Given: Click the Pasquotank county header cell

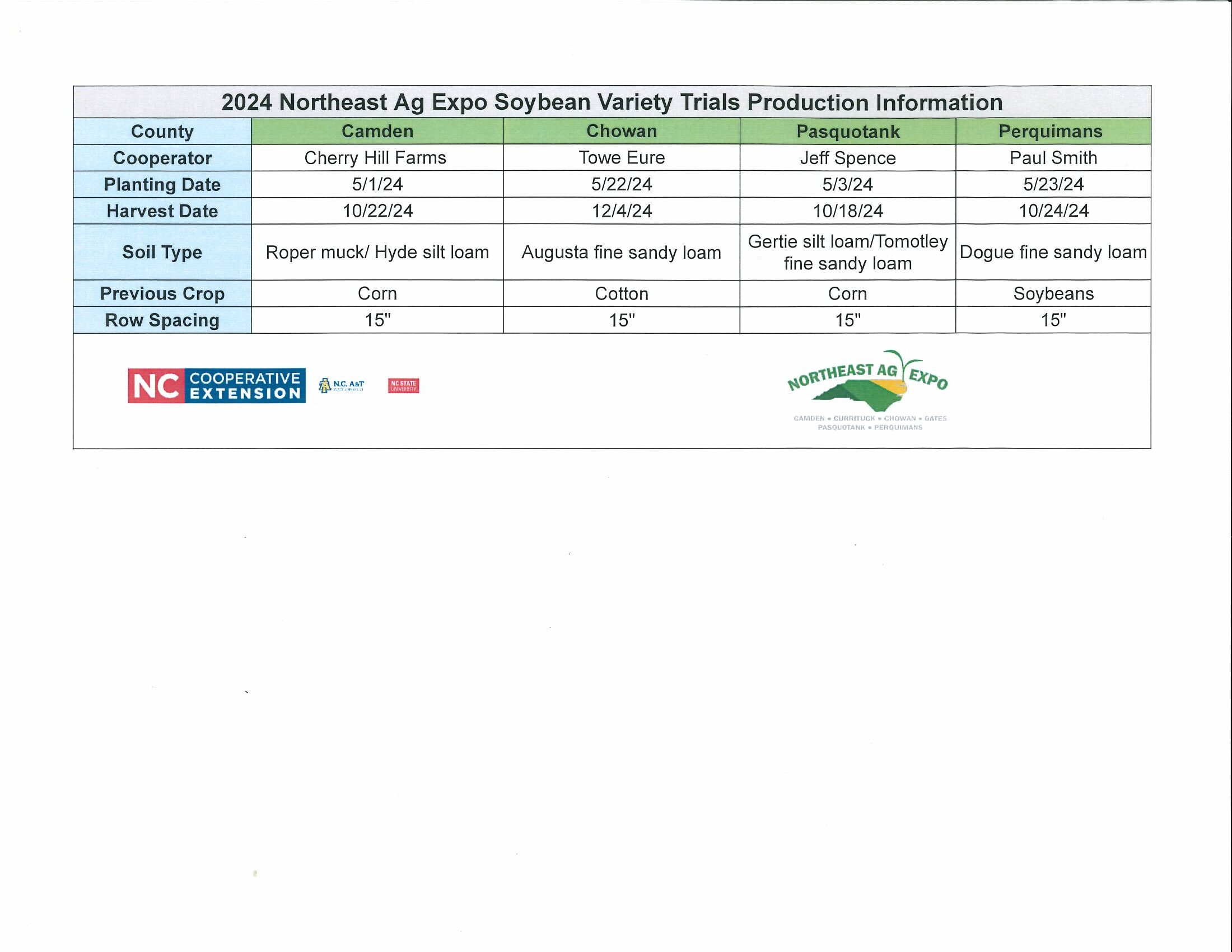Looking at the screenshot, I should click(848, 132).
